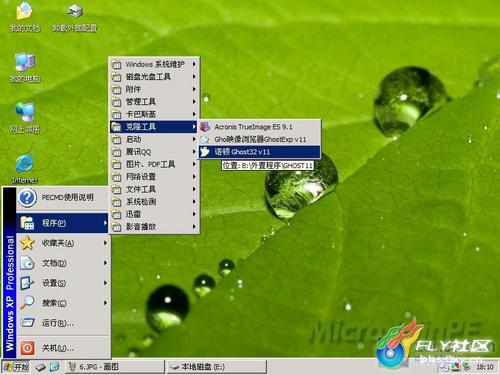Expand arrow next to Windows 系统维护

(x=194, y=64)
